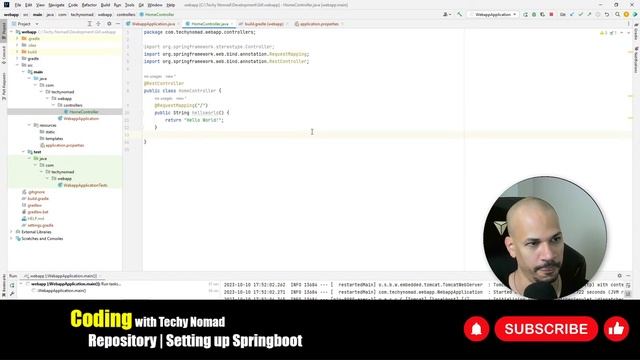Click the controllers breadcrumb in navigation bar
The height and width of the screenshot is (360, 640).
pos(126,14)
